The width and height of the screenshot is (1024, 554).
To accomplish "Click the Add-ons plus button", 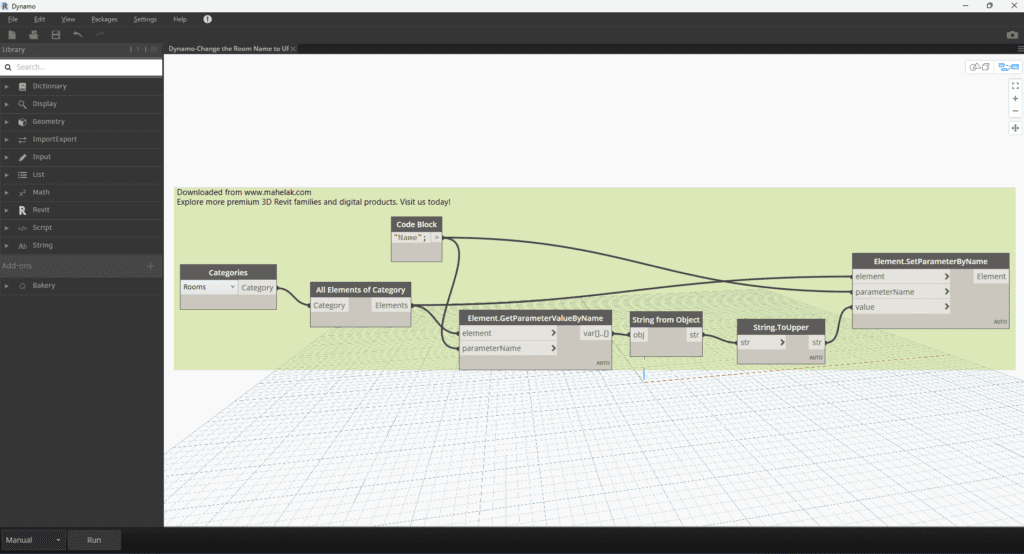I will coord(150,266).
